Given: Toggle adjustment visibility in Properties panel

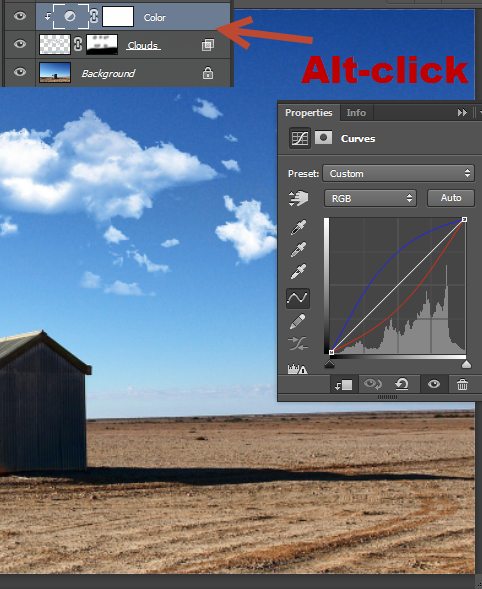Looking at the screenshot, I should pos(434,384).
